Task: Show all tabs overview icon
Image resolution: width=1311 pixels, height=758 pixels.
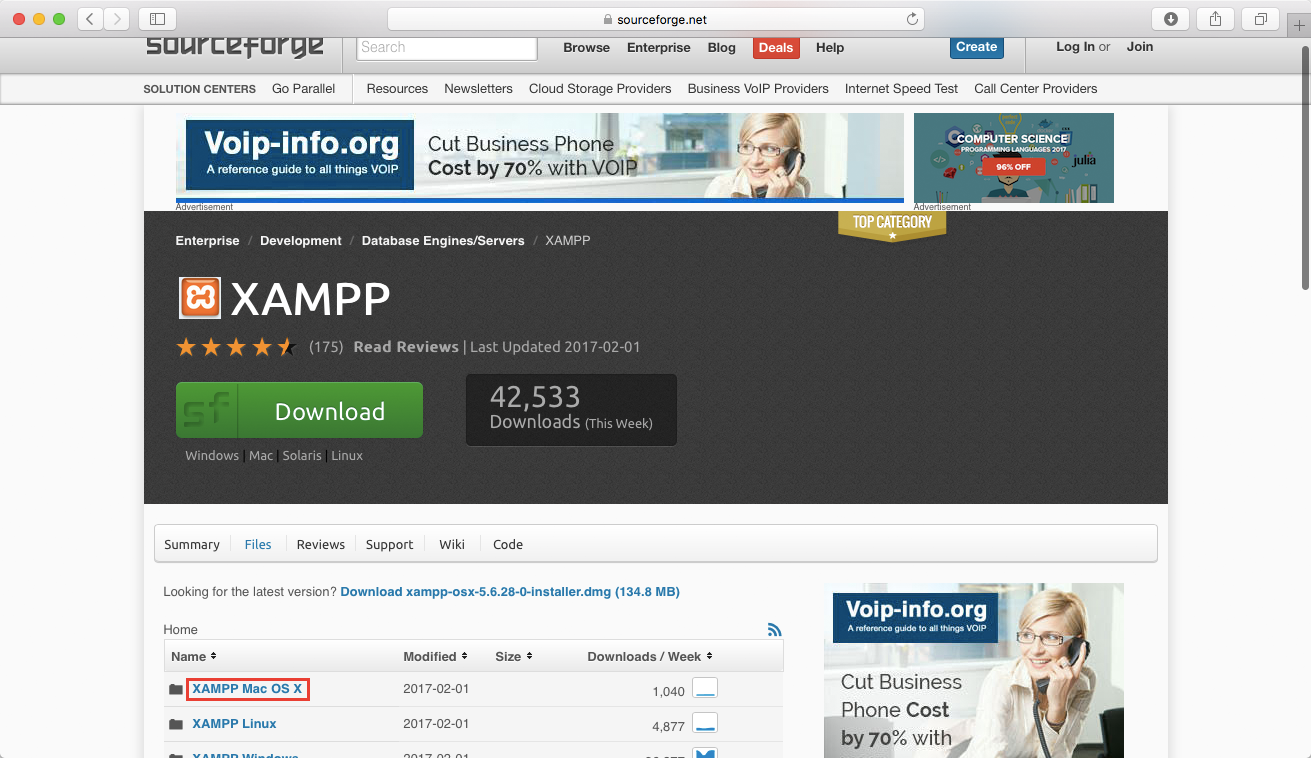Action: (x=1260, y=19)
